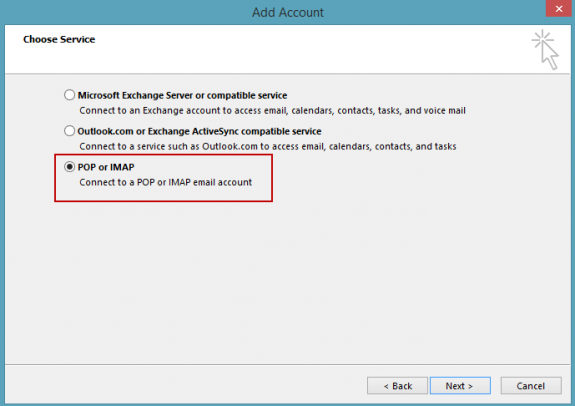Click the 'Add Account' title bar text
This screenshot has width=575, height=406.
288,12
